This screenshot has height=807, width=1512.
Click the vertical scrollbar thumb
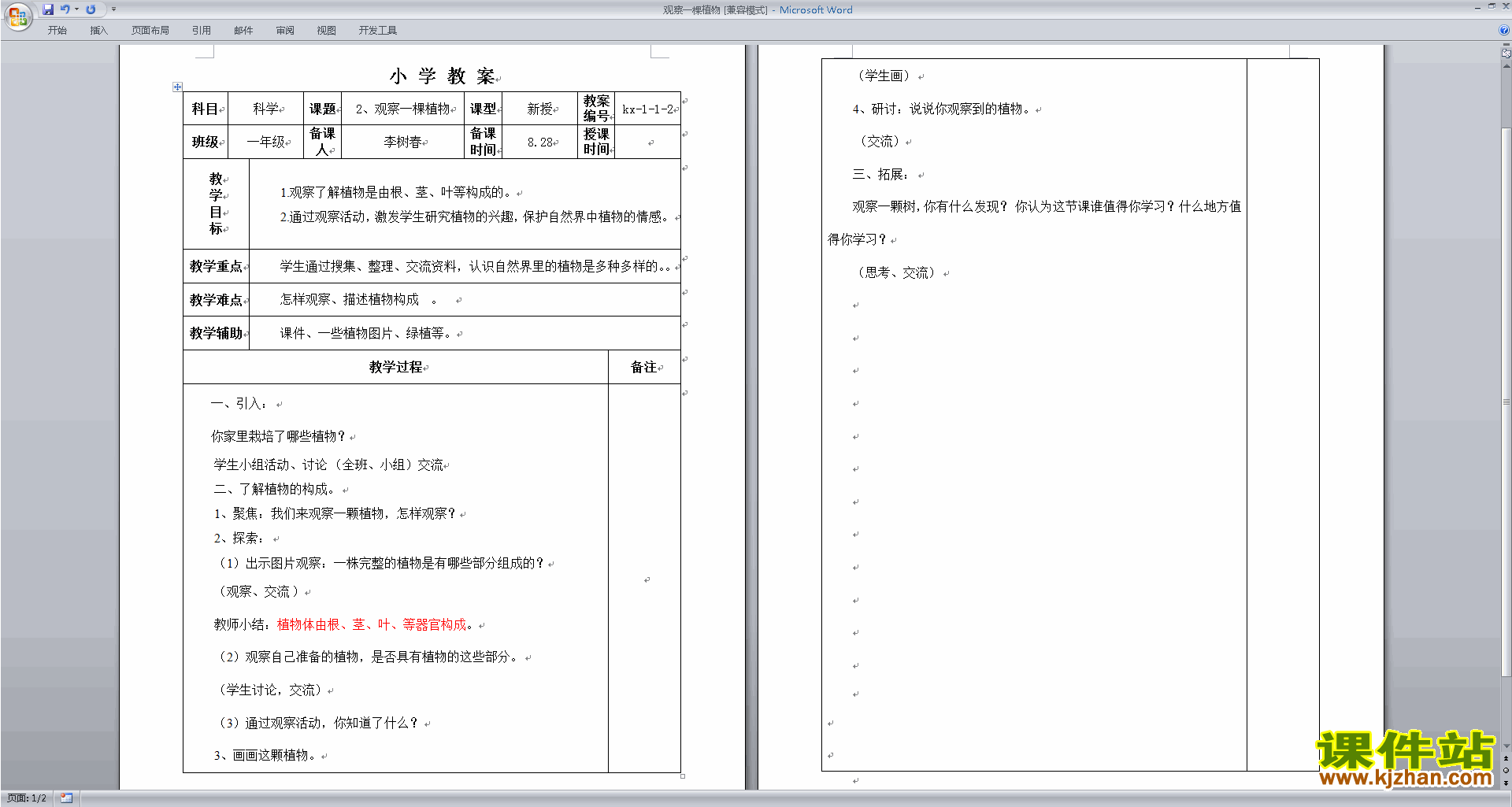[x=1506, y=402]
